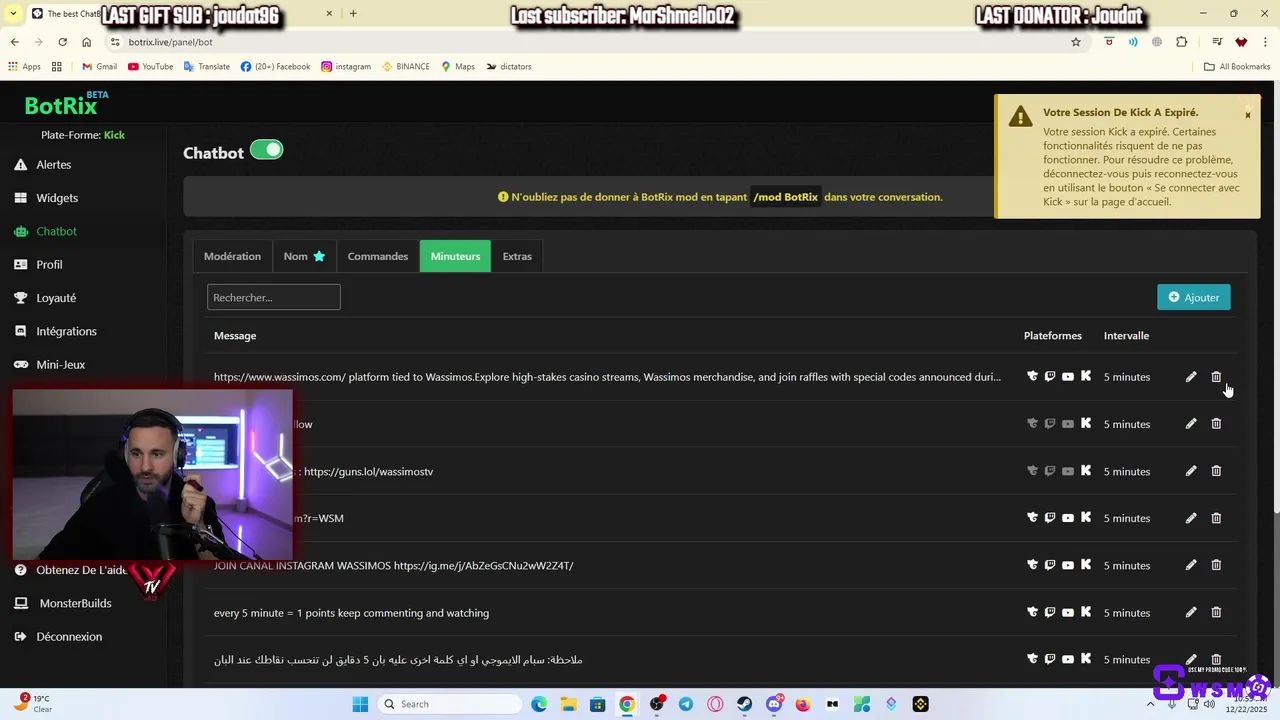Open File Explorer from the taskbar
The image size is (1280, 720).
(x=568, y=704)
